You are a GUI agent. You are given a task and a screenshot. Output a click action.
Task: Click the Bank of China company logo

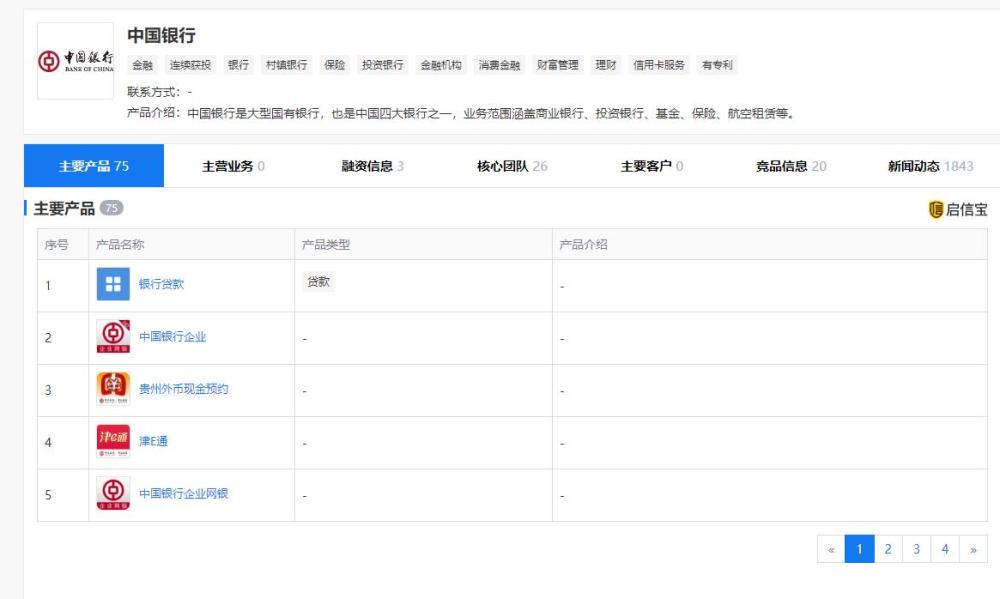pos(75,61)
